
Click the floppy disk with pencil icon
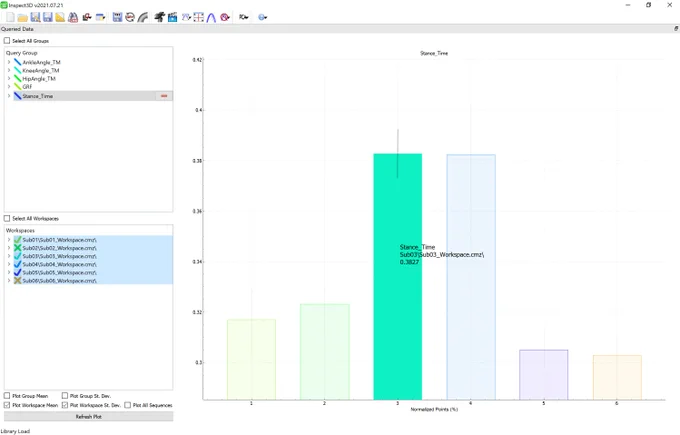(36, 17)
